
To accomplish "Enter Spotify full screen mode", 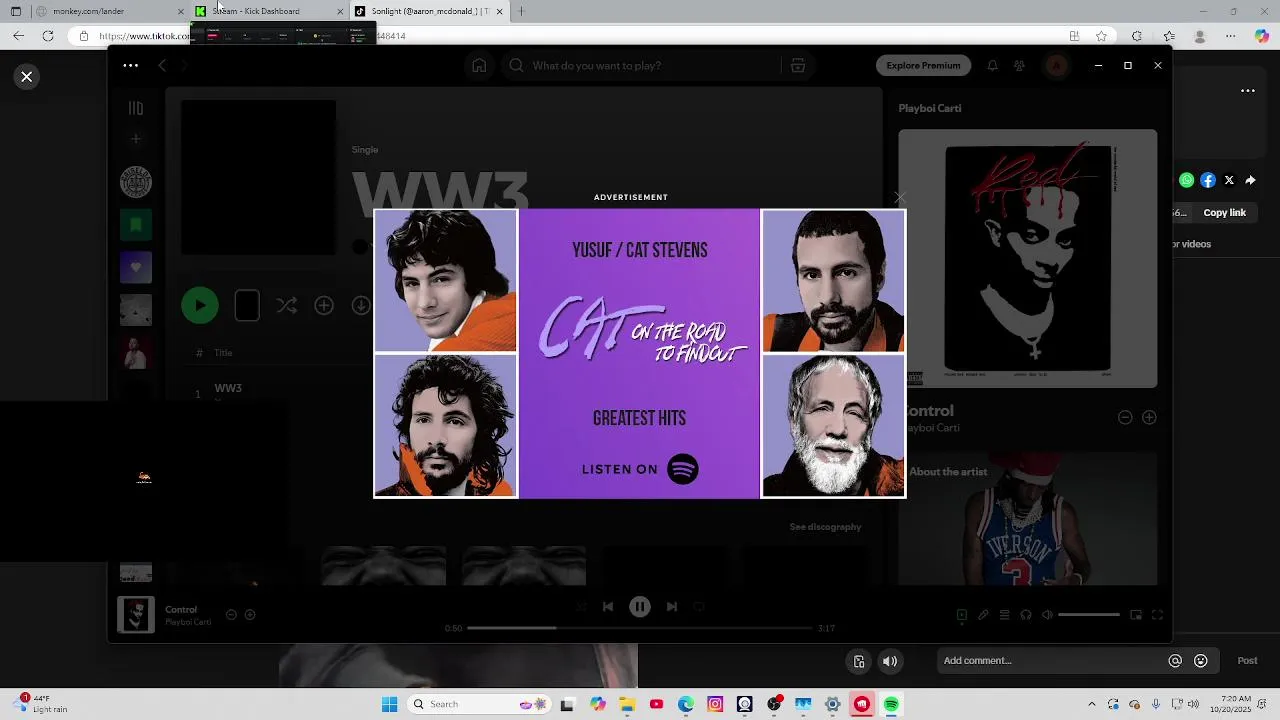I will tap(1157, 615).
